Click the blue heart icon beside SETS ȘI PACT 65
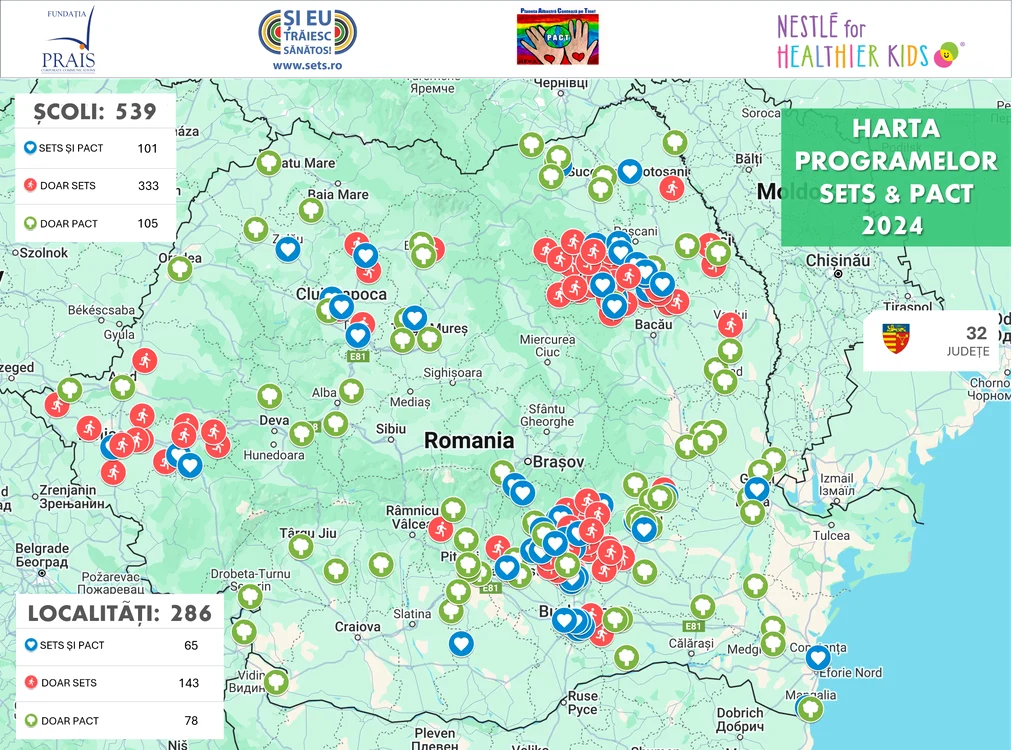 (x=31, y=645)
